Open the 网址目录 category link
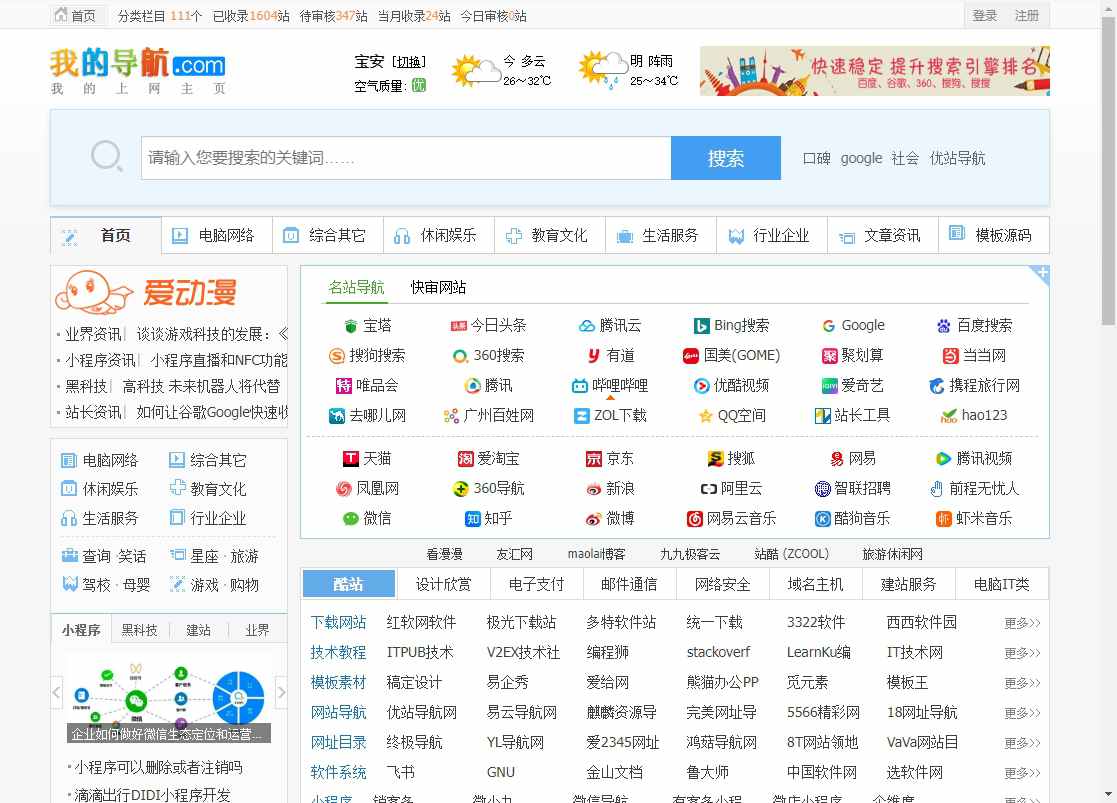The width and height of the screenshot is (1117, 803). 338,742
